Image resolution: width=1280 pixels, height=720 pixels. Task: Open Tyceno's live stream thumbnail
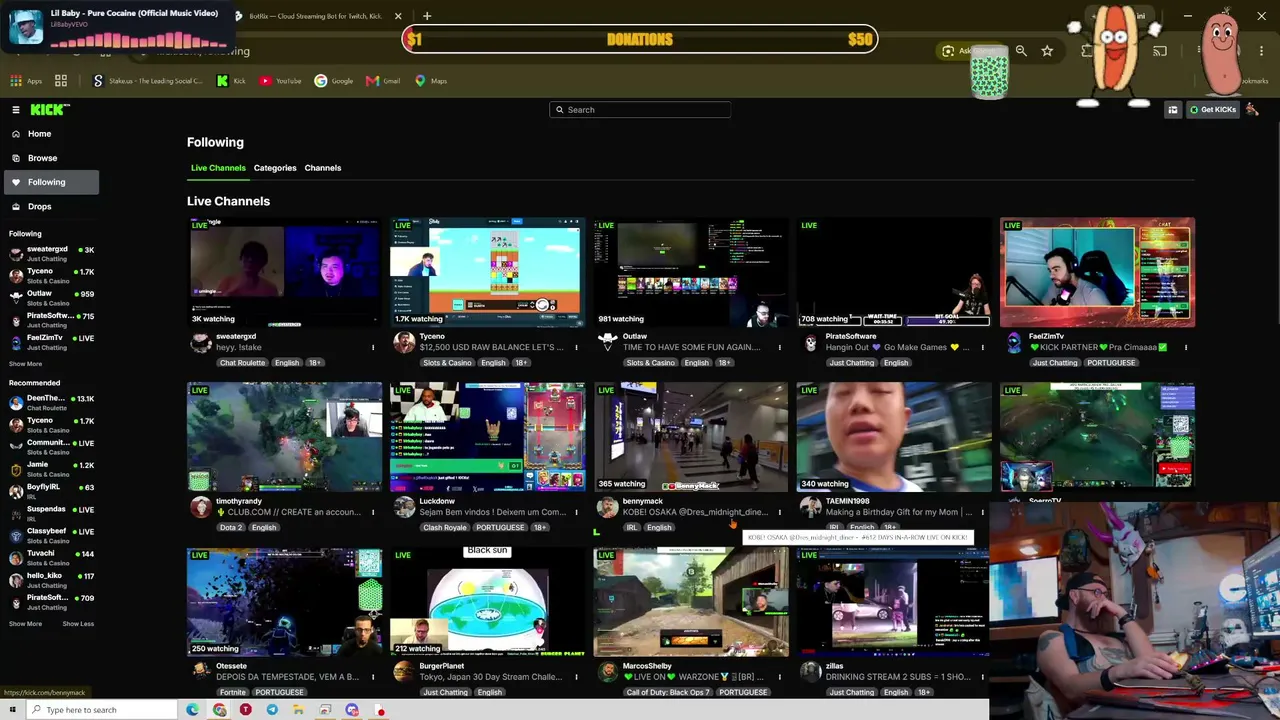pos(488,272)
